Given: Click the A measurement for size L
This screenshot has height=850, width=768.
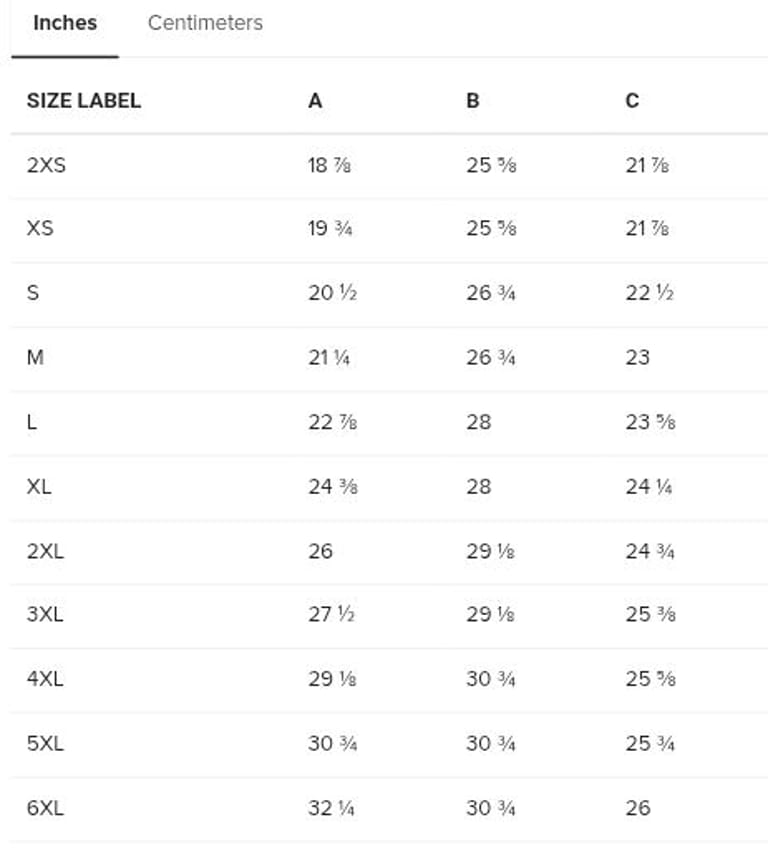Looking at the screenshot, I should (332, 422).
